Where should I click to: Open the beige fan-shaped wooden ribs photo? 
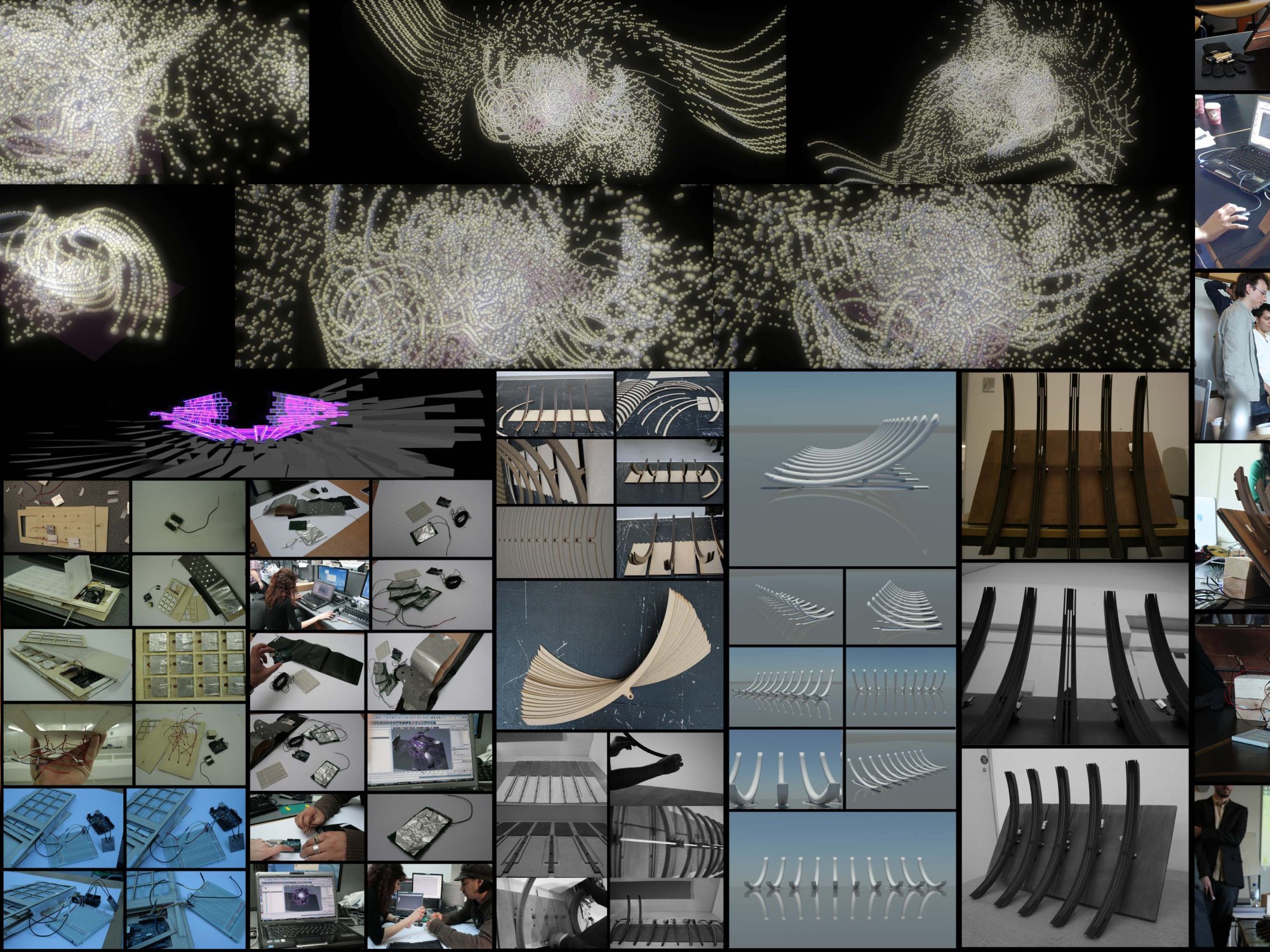(610, 654)
